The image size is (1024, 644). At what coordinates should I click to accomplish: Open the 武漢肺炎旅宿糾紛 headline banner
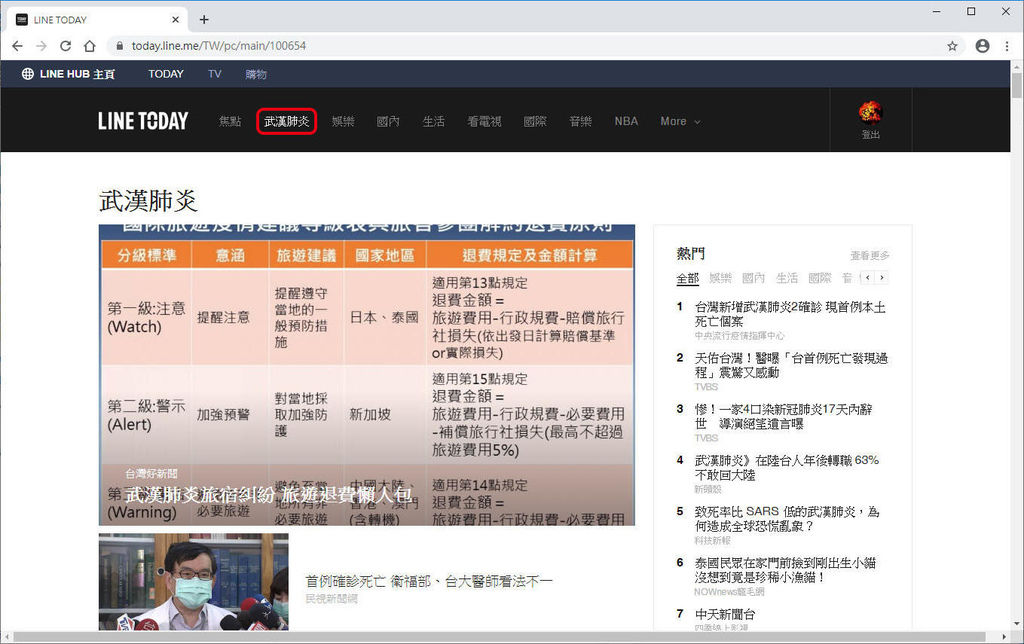[x=366, y=375]
